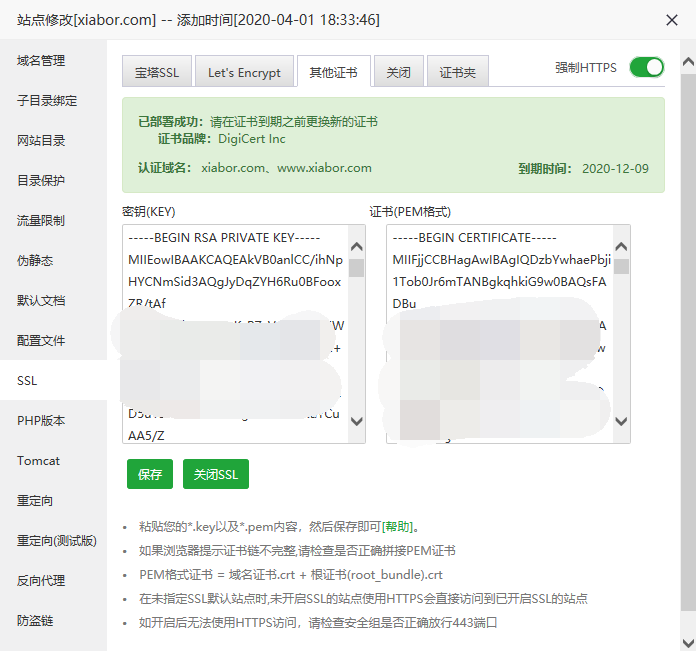Image resolution: width=696 pixels, height=651 pixels.
Task: Click the BEGIN CERTIFICATE line
Action: click(474, 238)
